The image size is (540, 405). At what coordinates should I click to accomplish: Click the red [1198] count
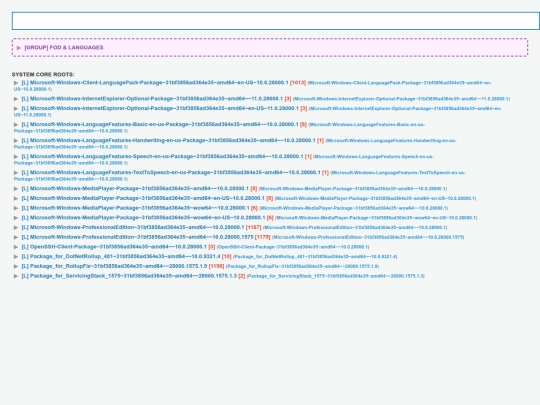tap(216, 266)
